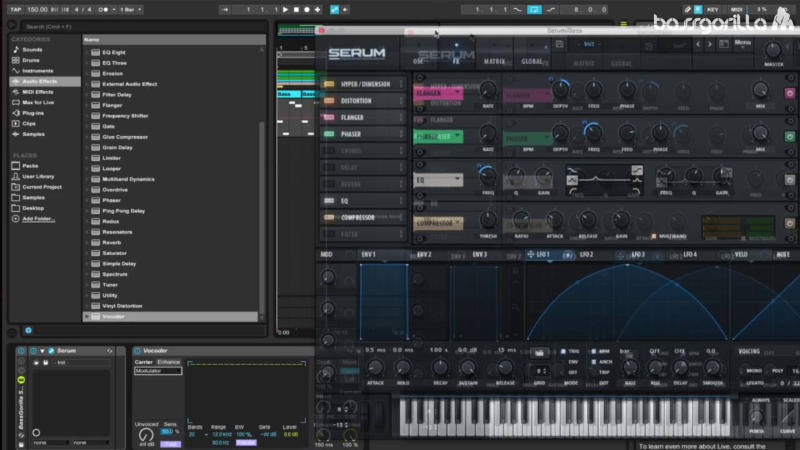Click Hyper/Dimension module in FX rack
800x450 pixels.
click(362, 84)
